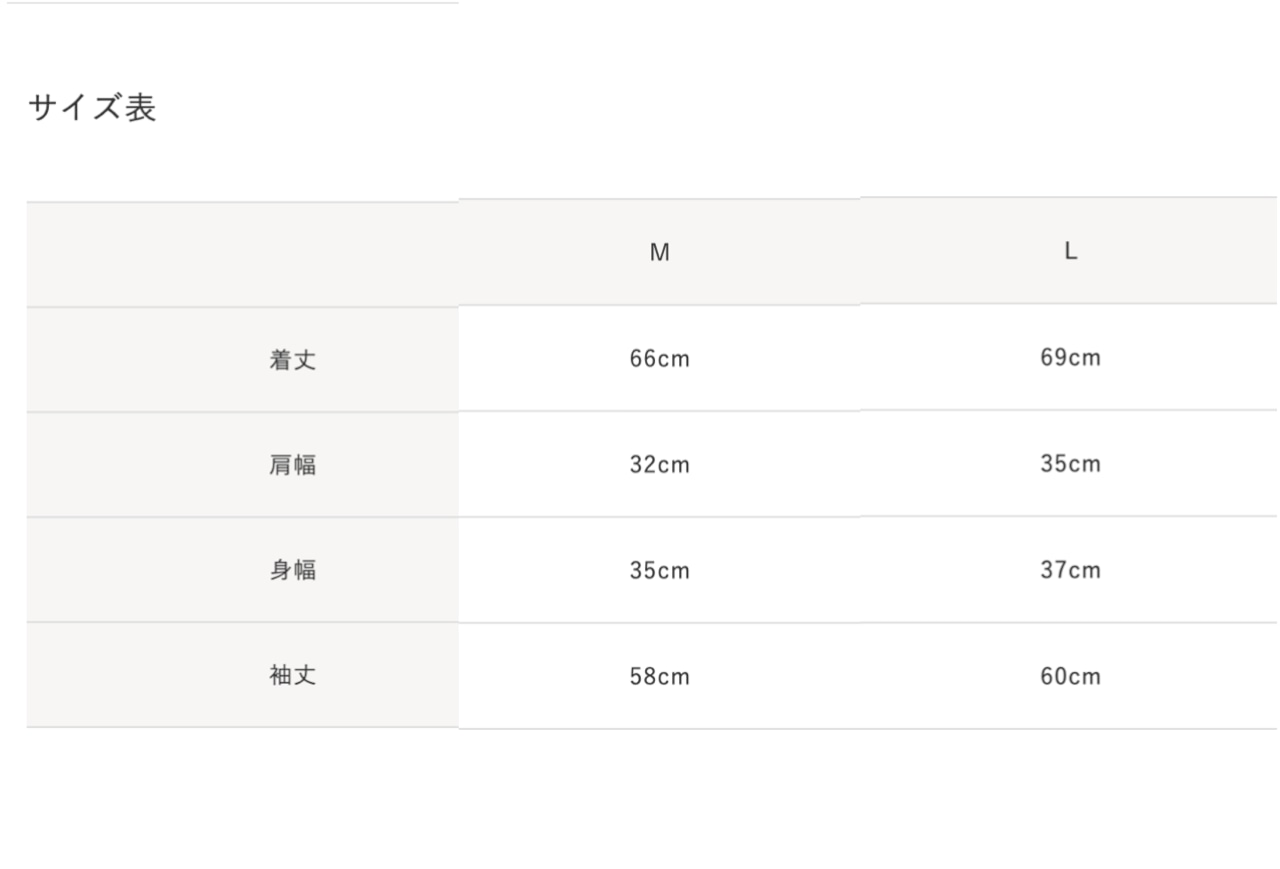Image resolution: width=1280 pixels, height=869 pixels.
Task: Click the 60cm 袖丈 value for L
Action: (x=1070, y=676)
